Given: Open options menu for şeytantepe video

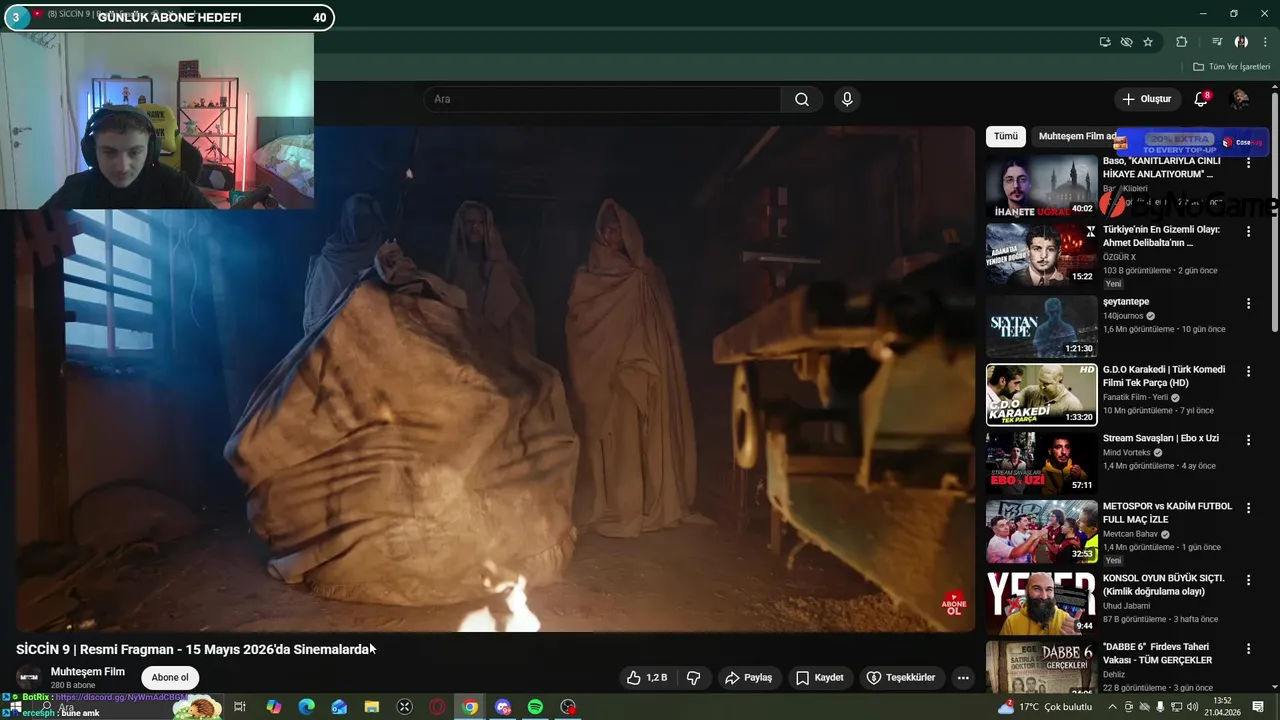Looking at the screenshot, I should [1248, 303].
